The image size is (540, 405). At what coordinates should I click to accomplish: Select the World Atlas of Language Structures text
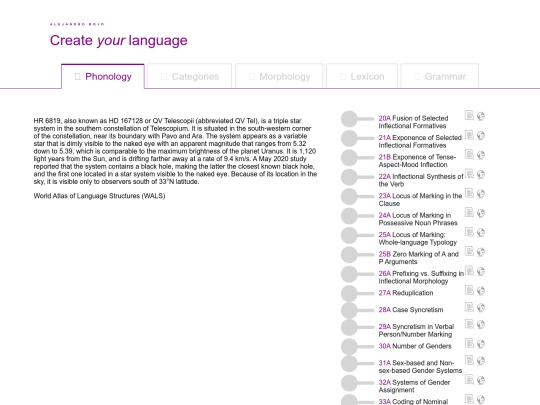tap(99, 196)
